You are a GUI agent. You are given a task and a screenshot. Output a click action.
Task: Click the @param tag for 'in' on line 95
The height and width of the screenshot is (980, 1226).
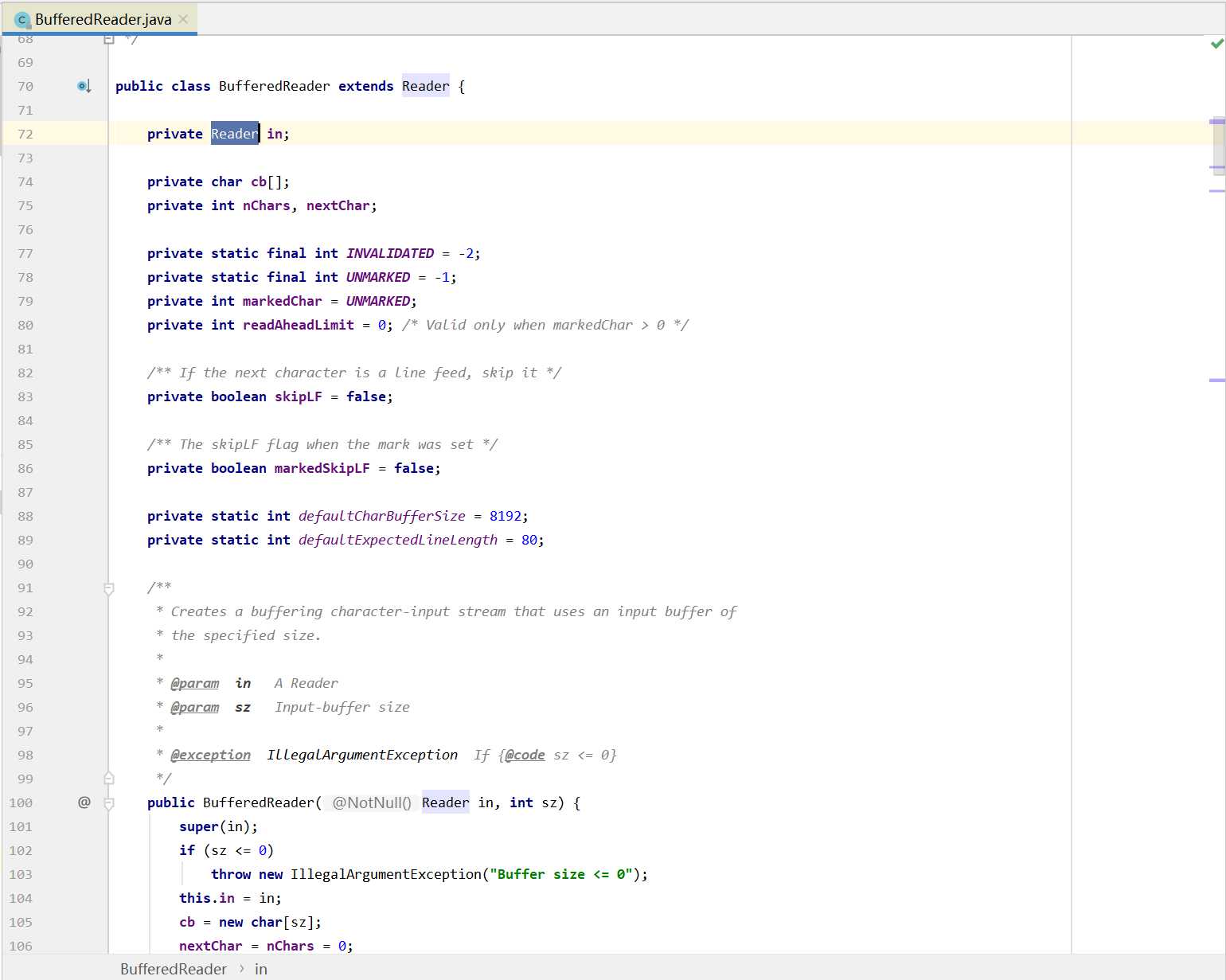[195, 683]
